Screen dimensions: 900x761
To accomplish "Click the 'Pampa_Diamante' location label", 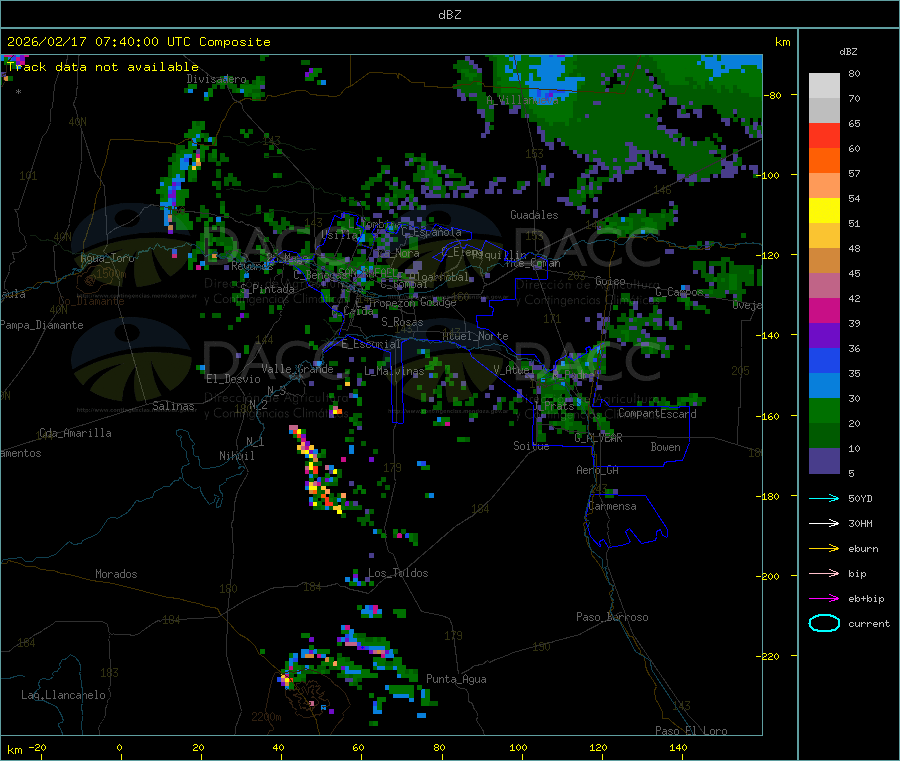I will click(x=41, y=325).
